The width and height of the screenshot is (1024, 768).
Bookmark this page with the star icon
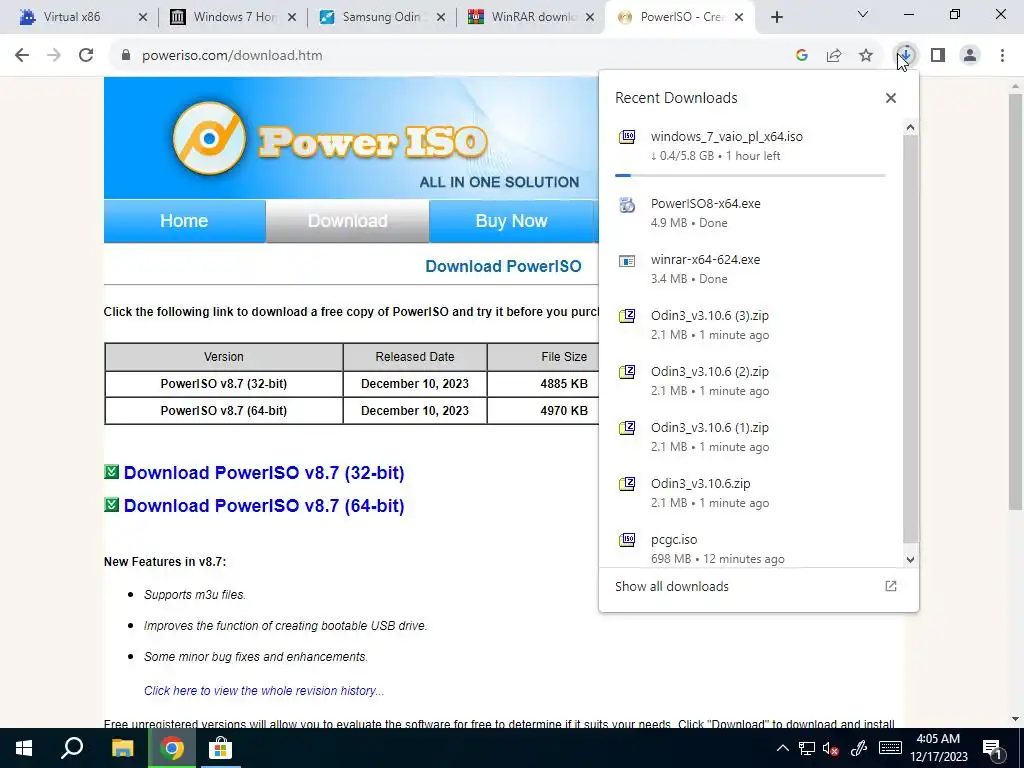[x=866, y=56]
